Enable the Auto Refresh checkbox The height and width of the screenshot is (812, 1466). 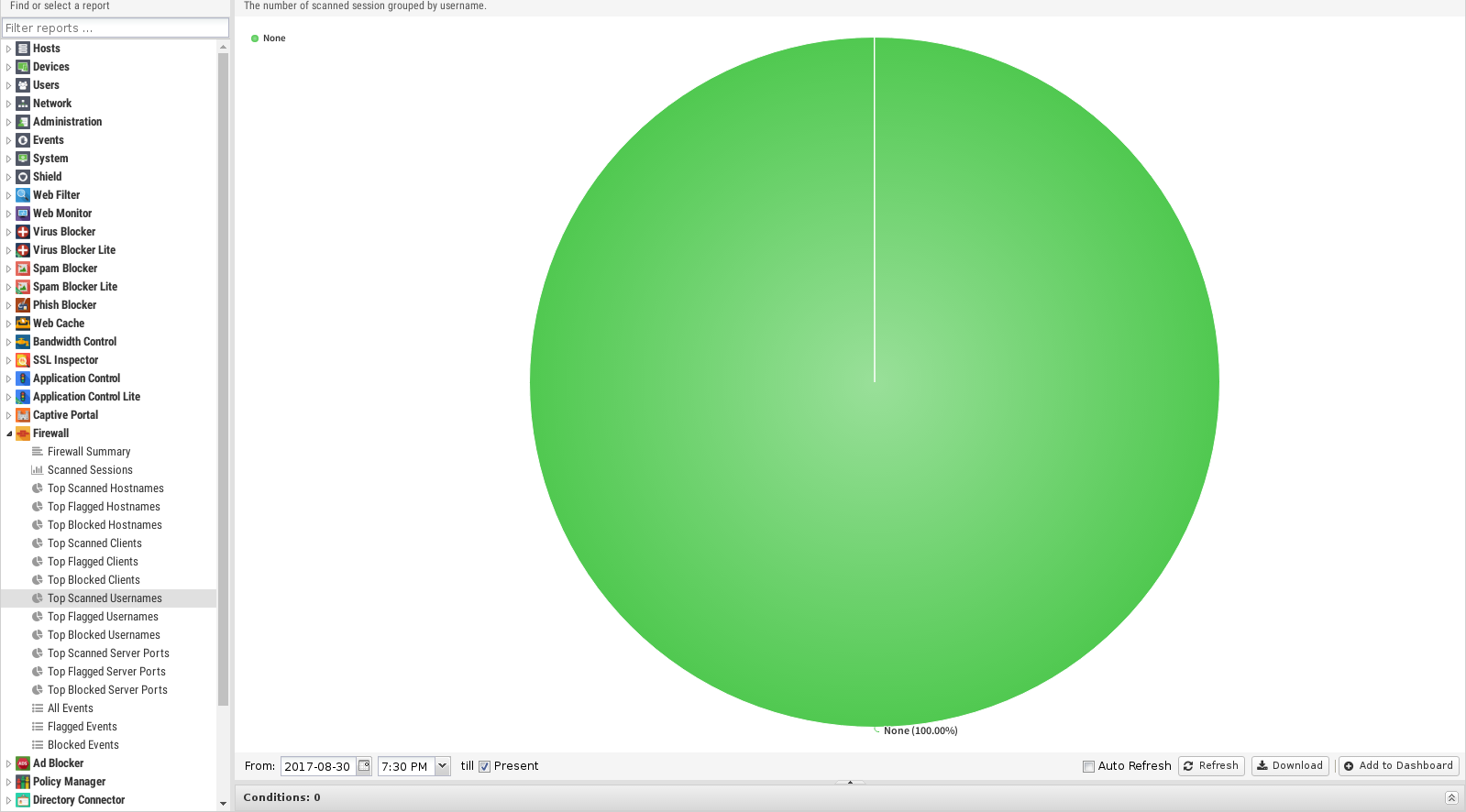[x=1088, y=767]
